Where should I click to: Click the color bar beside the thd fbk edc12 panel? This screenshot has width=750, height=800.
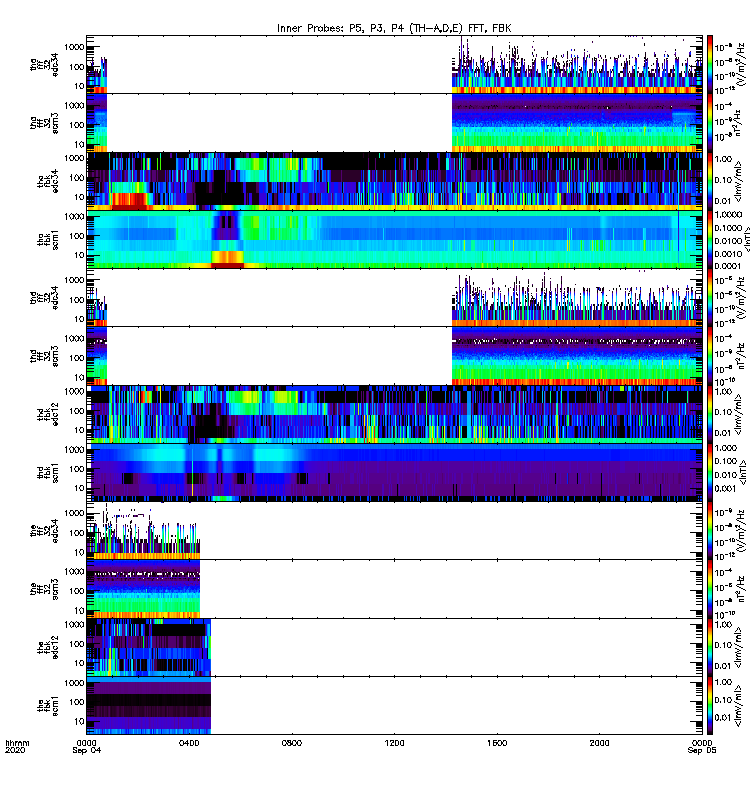tap(710, 414)
